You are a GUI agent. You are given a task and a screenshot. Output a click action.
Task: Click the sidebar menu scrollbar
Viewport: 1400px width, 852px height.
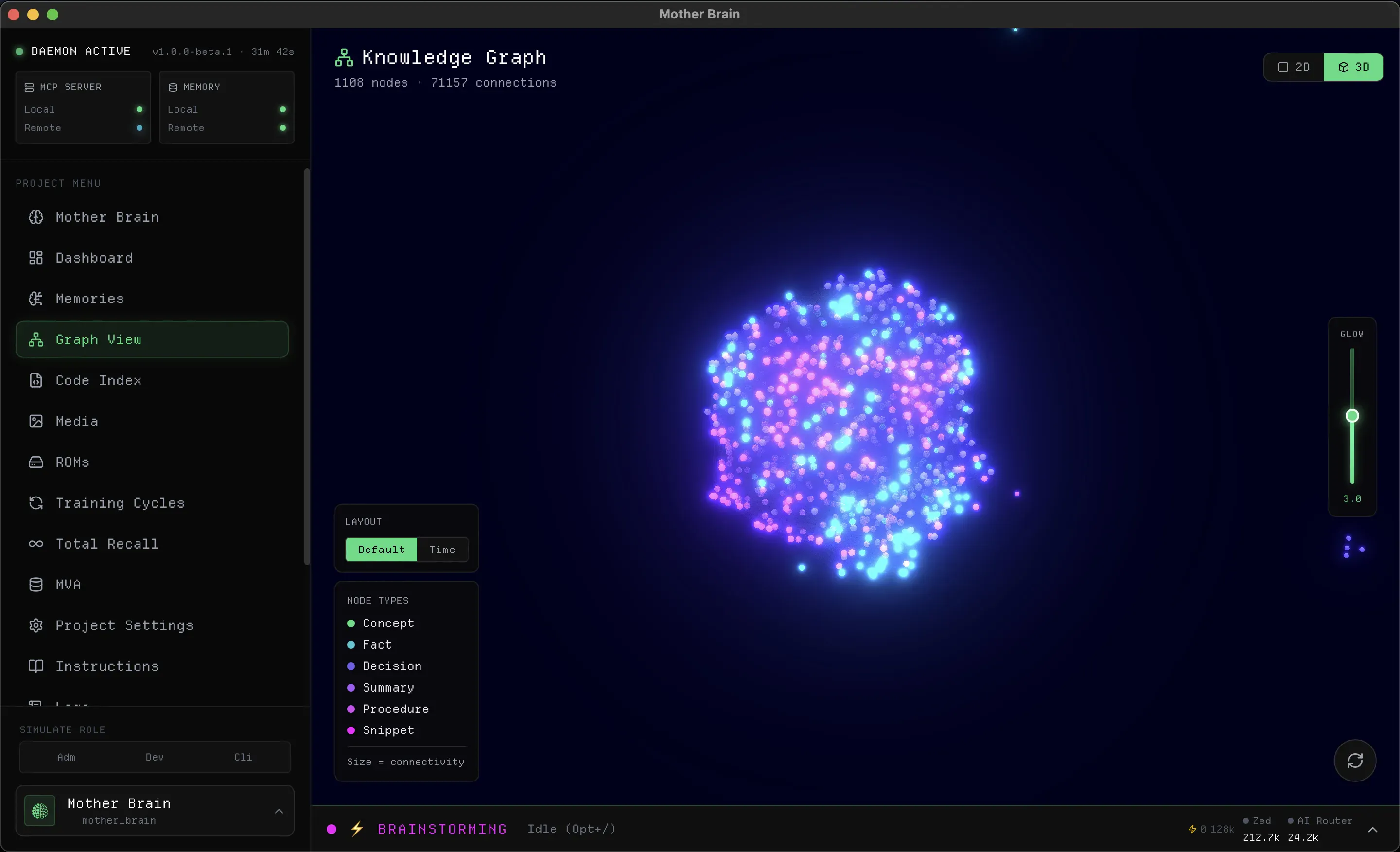coord(307,367)
